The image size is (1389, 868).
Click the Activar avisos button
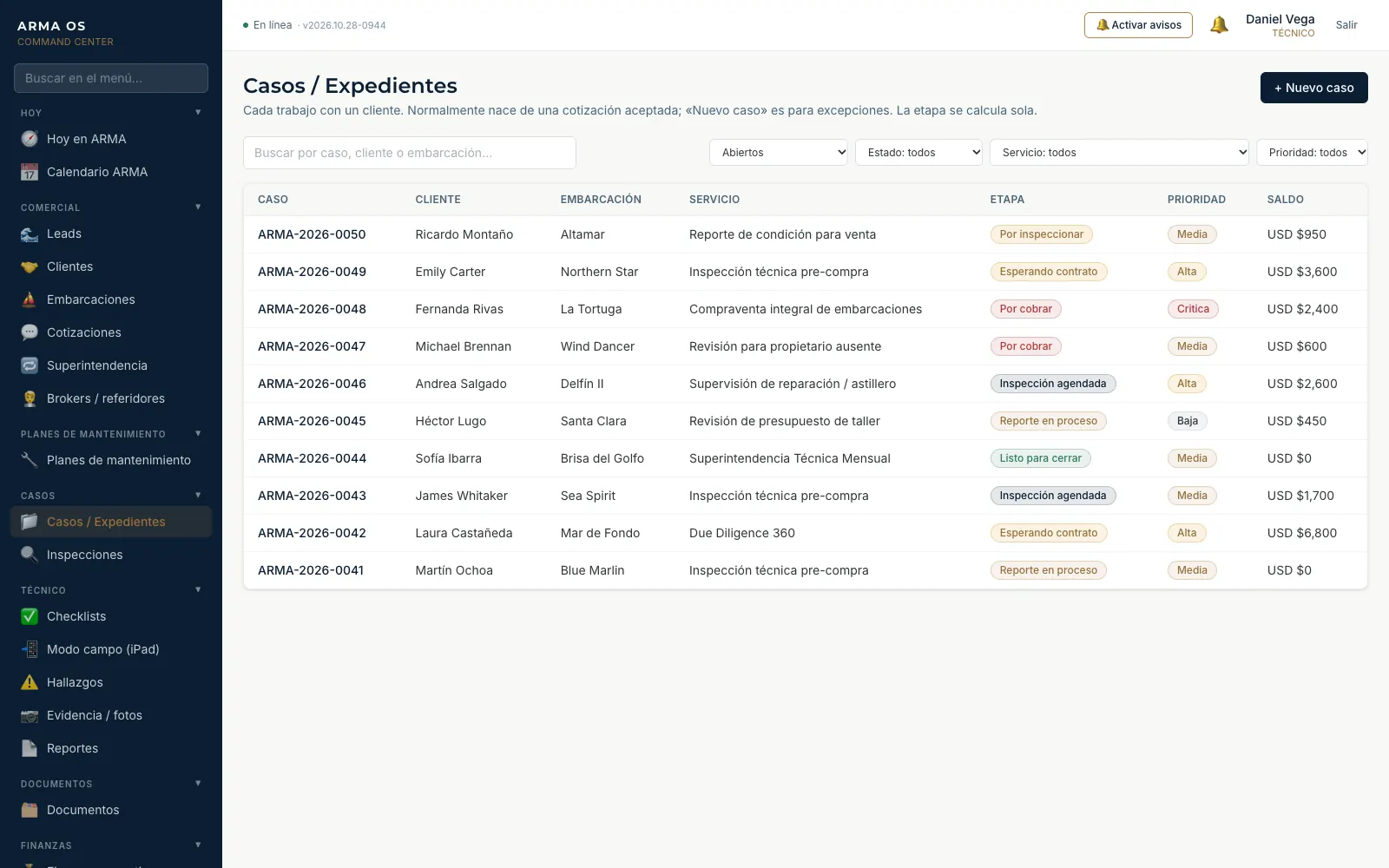point(1138,25)
